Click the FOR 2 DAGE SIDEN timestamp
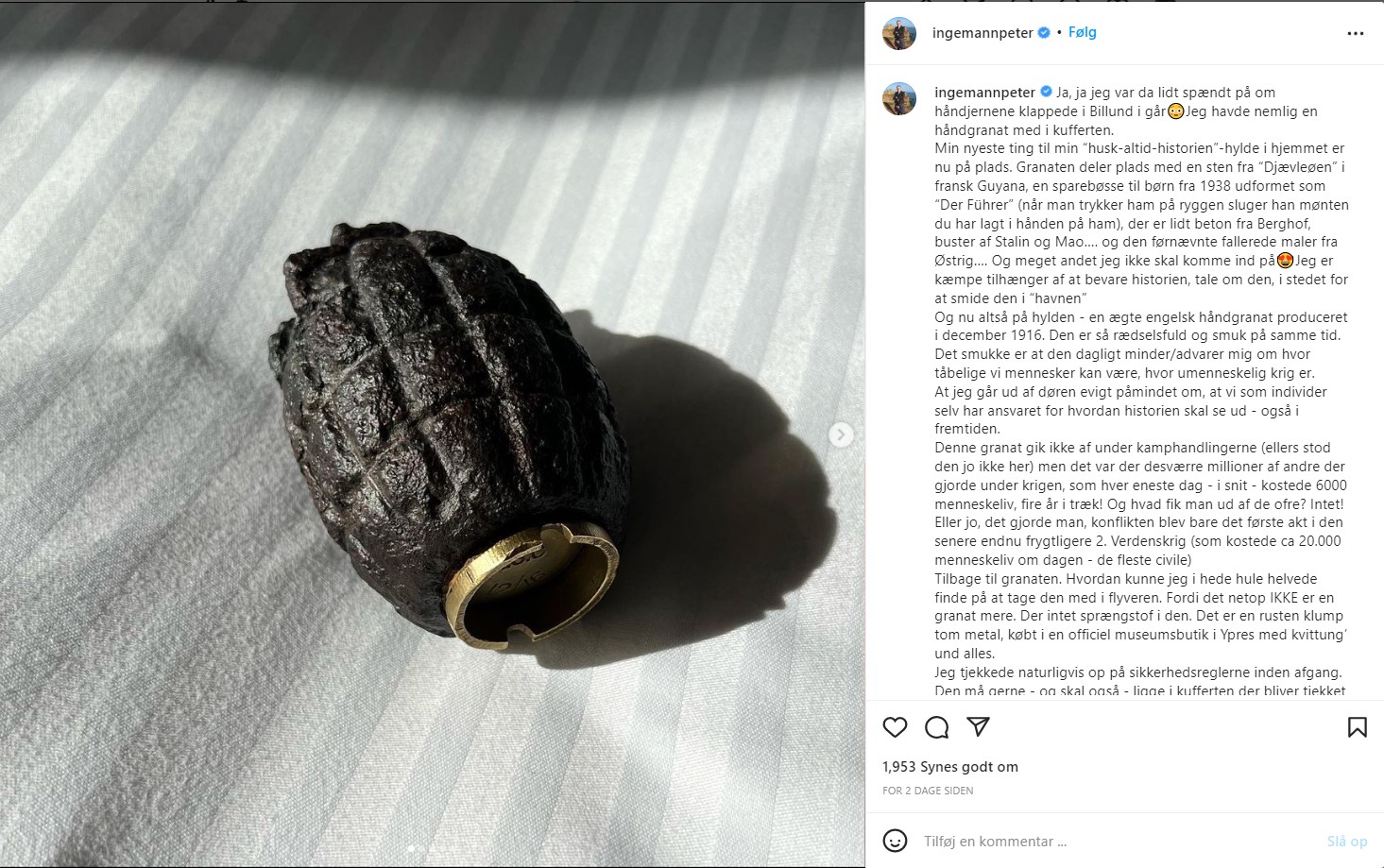The image size is (1384, 868). click(x=928, y=791)
